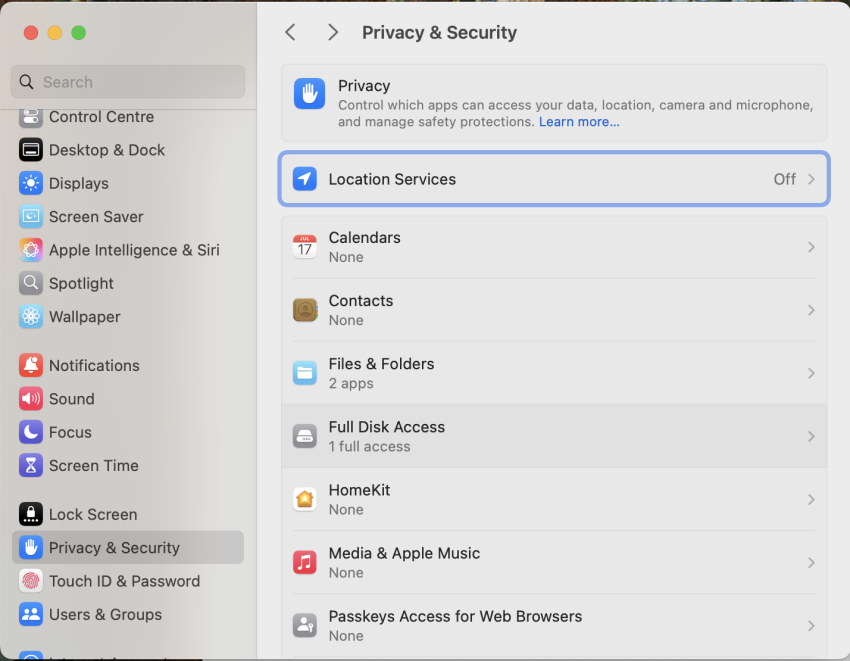The height and width of the screenshot is (661, 850).
Task: Select Notifications in the sidebar
Action: point(94,365)
